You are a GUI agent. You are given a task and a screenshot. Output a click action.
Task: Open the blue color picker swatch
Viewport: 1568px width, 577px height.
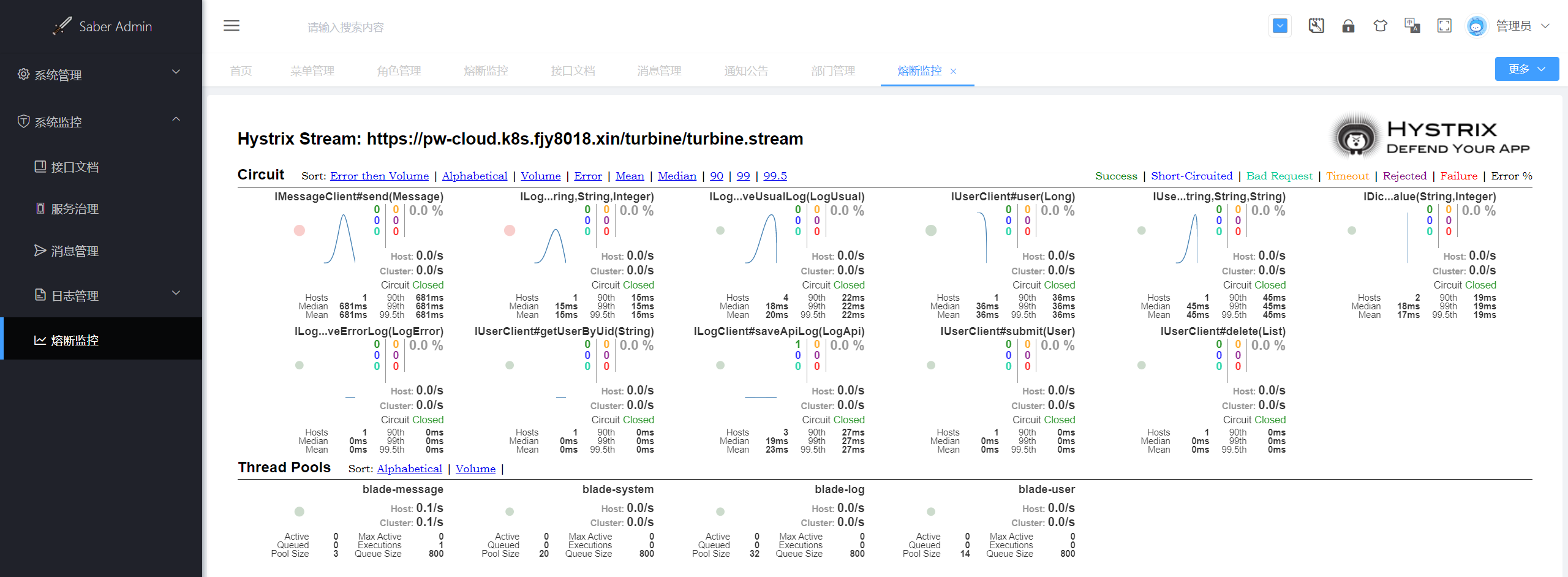pyautogui.click(x=1280, y=26)
